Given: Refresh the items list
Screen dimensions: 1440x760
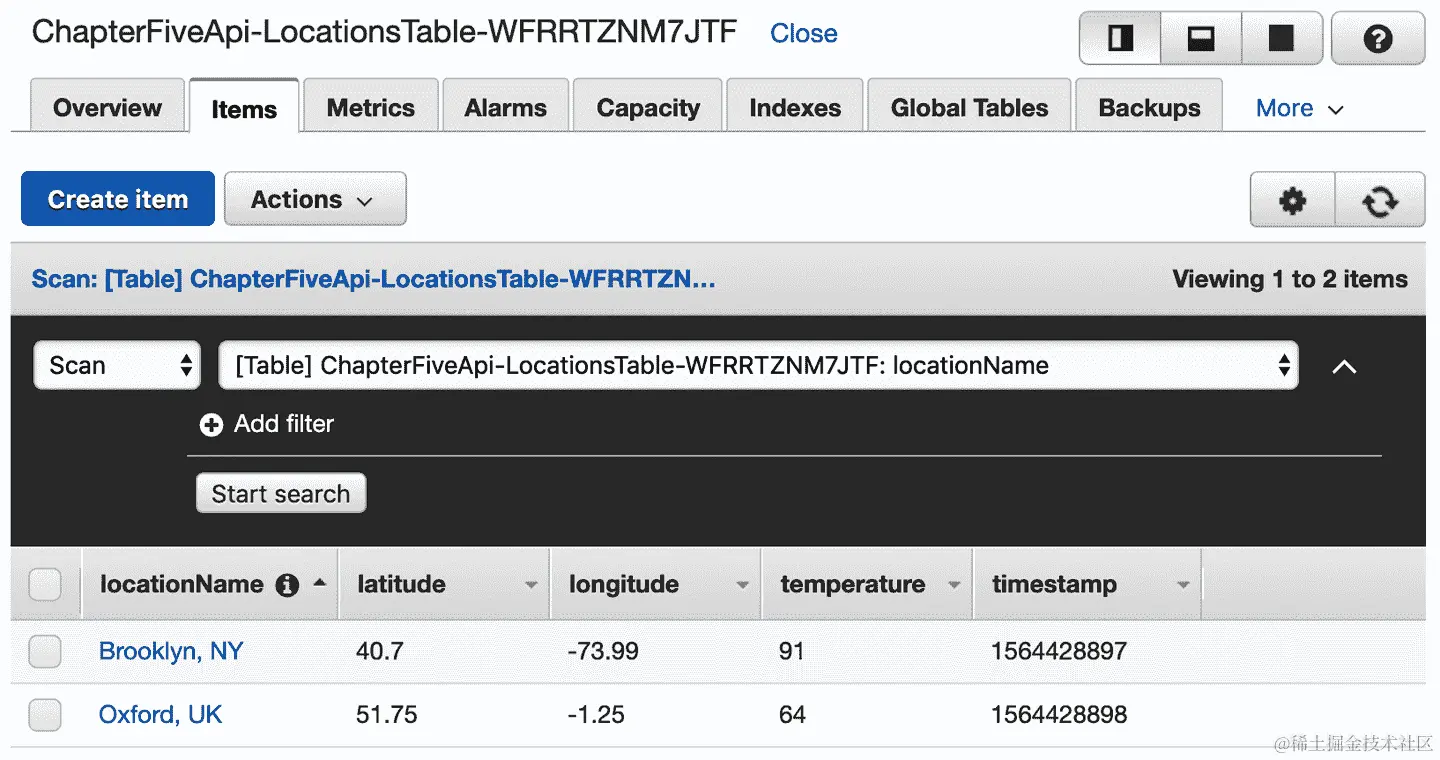Looking at the screenshot, I should [x=1380, y=200].
